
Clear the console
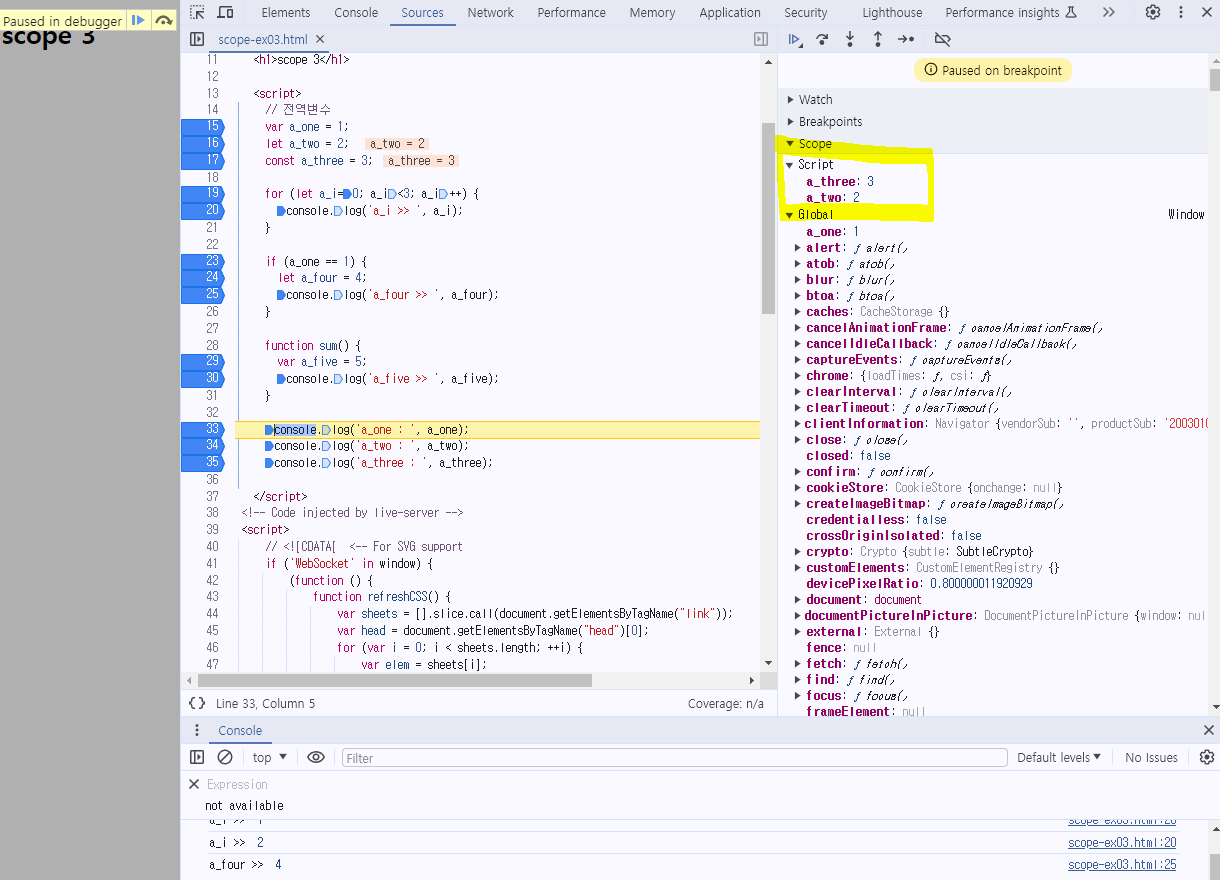pos(225,757)
